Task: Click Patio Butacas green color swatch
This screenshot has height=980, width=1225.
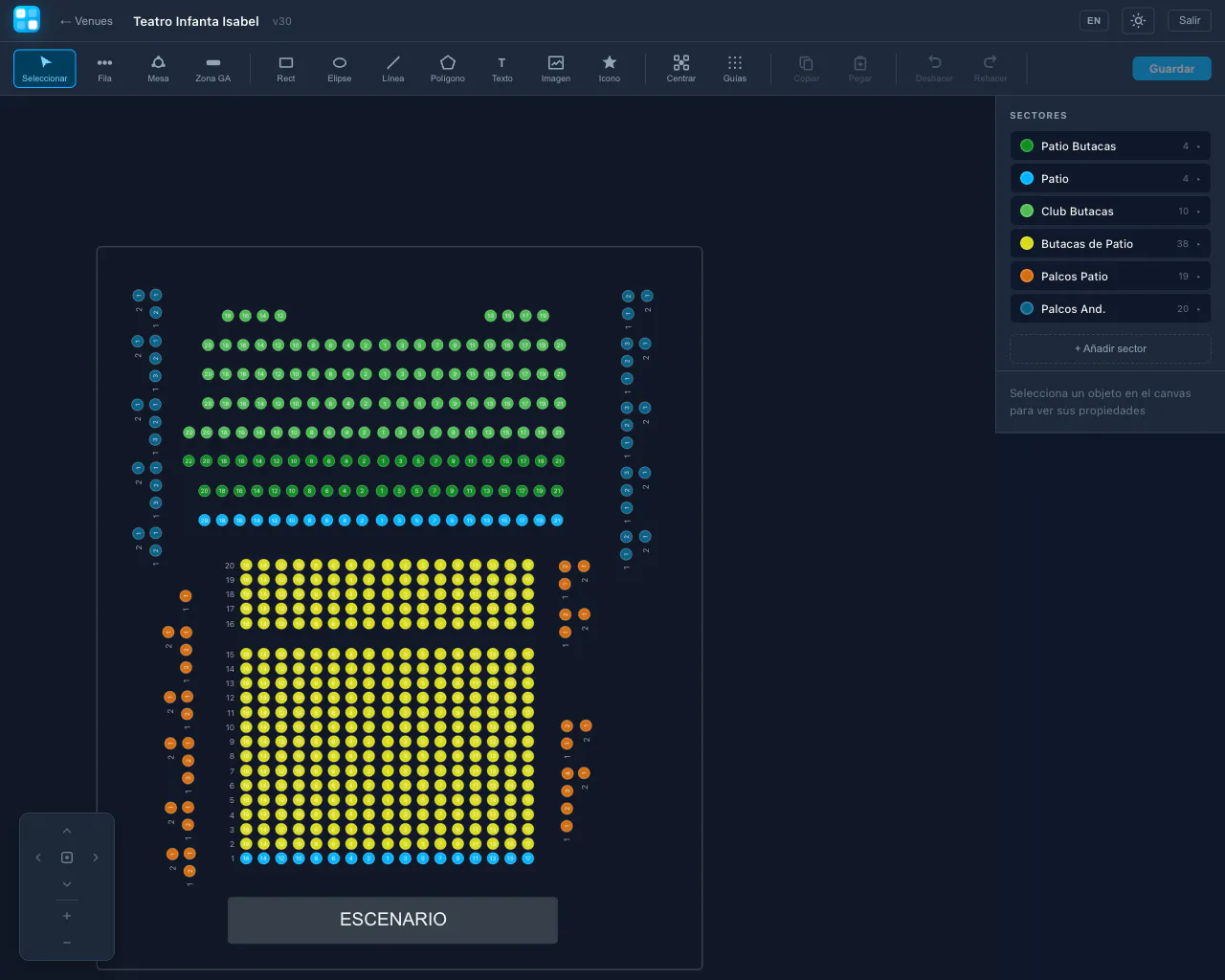Action: pyautogui.click(x=1027, y=146)
